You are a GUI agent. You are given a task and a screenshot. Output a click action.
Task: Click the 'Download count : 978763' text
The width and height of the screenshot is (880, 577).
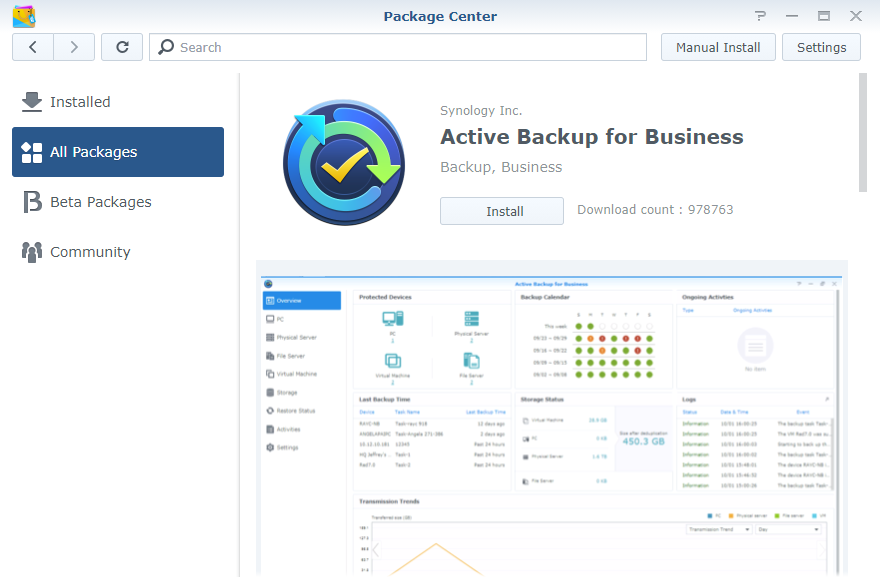[x=655, y=210]
